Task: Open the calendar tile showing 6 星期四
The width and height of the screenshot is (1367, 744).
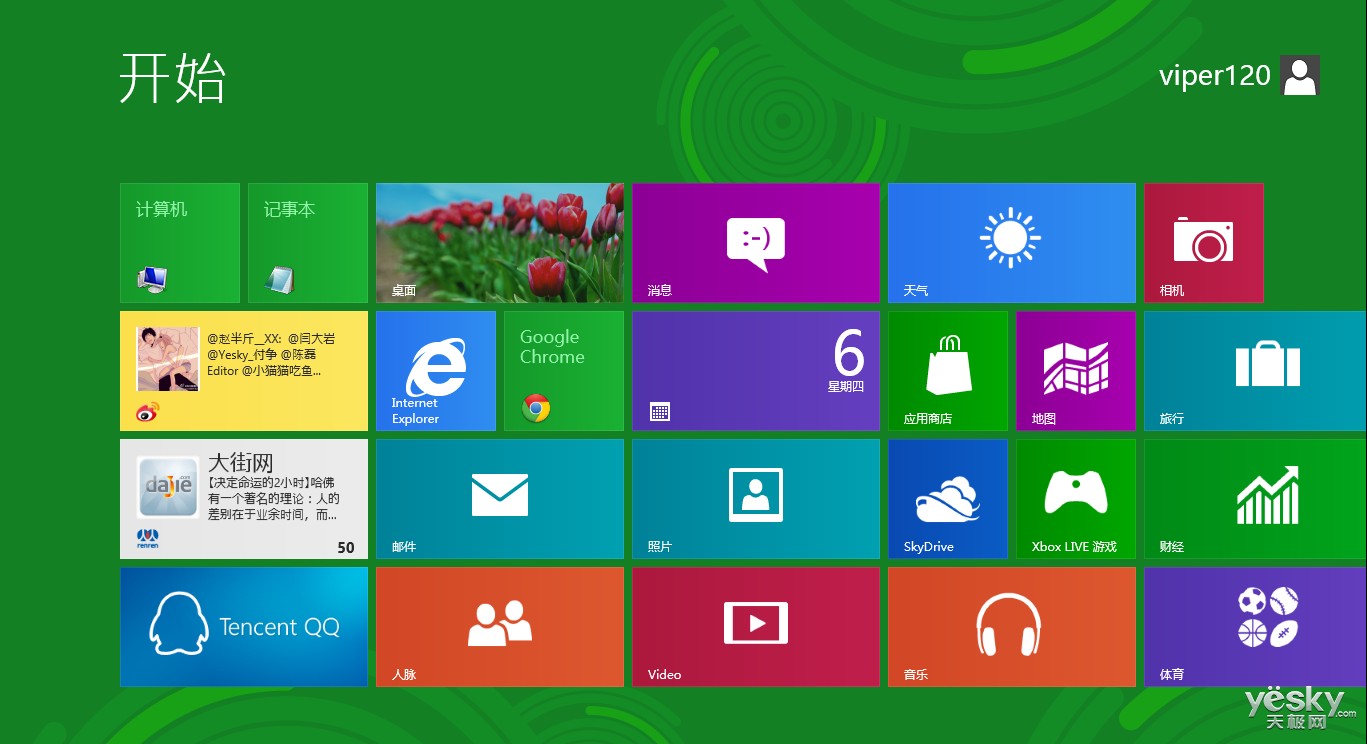Action: tap(756, 371)
